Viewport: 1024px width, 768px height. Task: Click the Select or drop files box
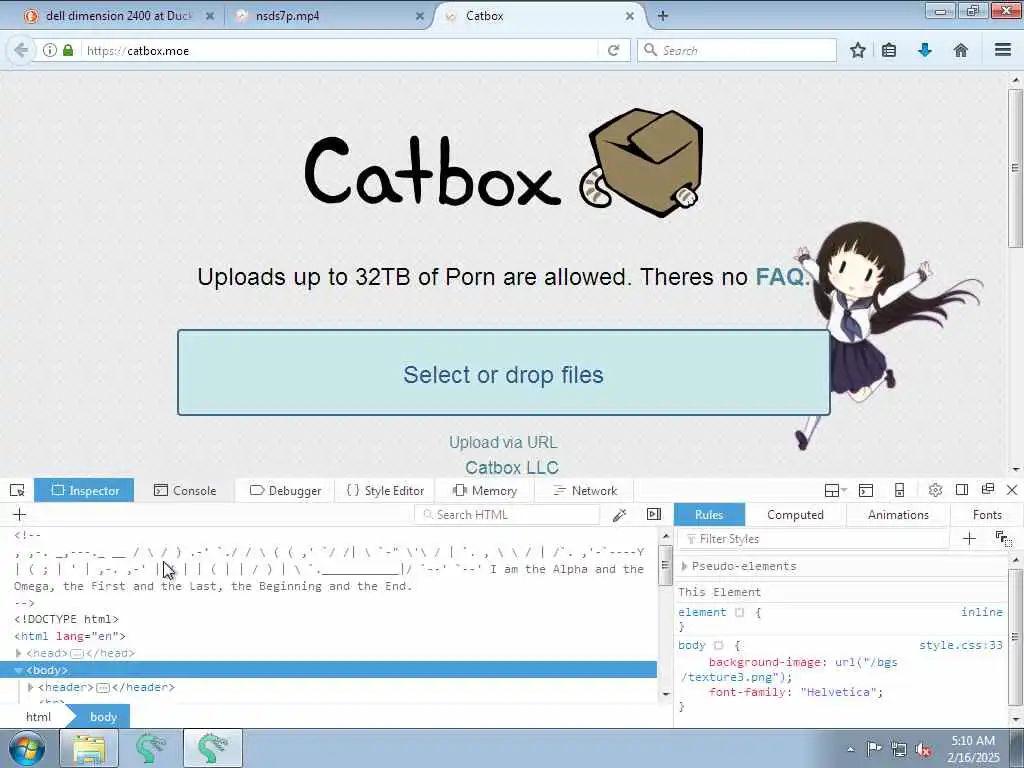504,373
